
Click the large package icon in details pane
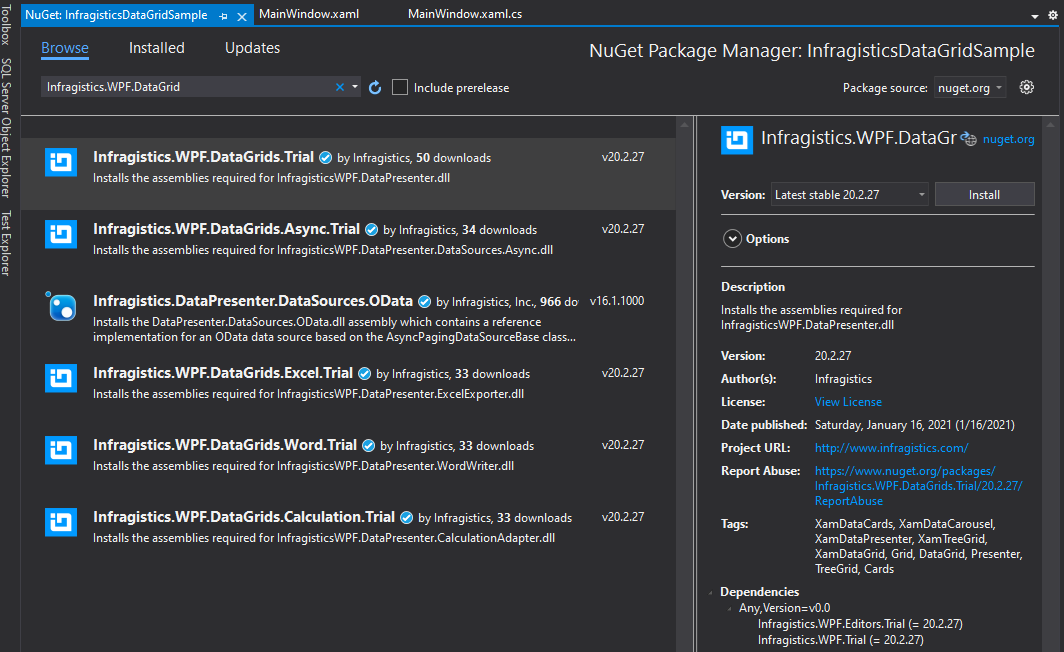click(737, 140)
